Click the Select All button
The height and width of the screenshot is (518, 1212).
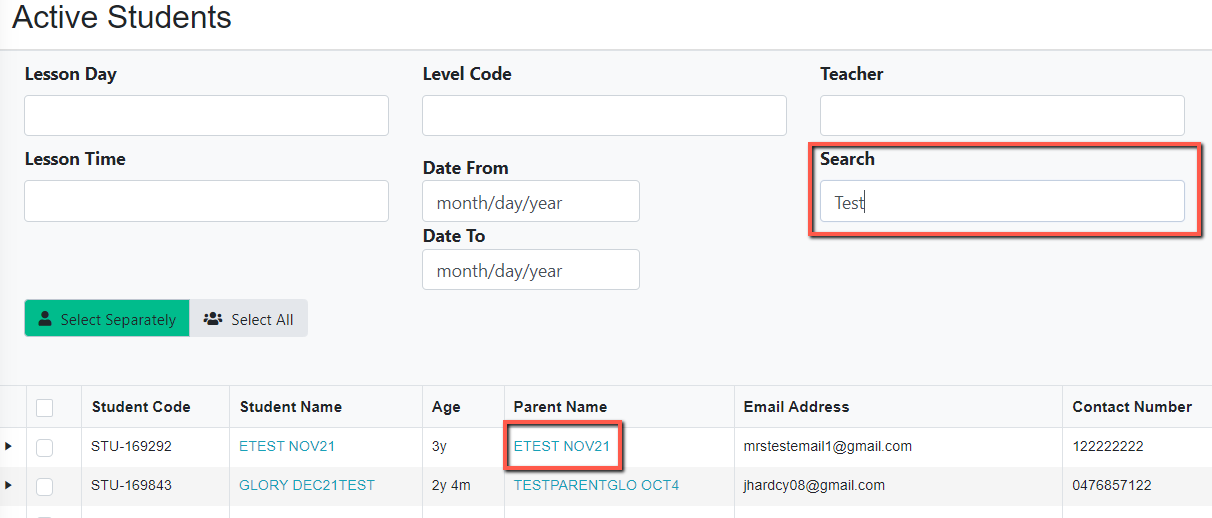tap(249, 319)
